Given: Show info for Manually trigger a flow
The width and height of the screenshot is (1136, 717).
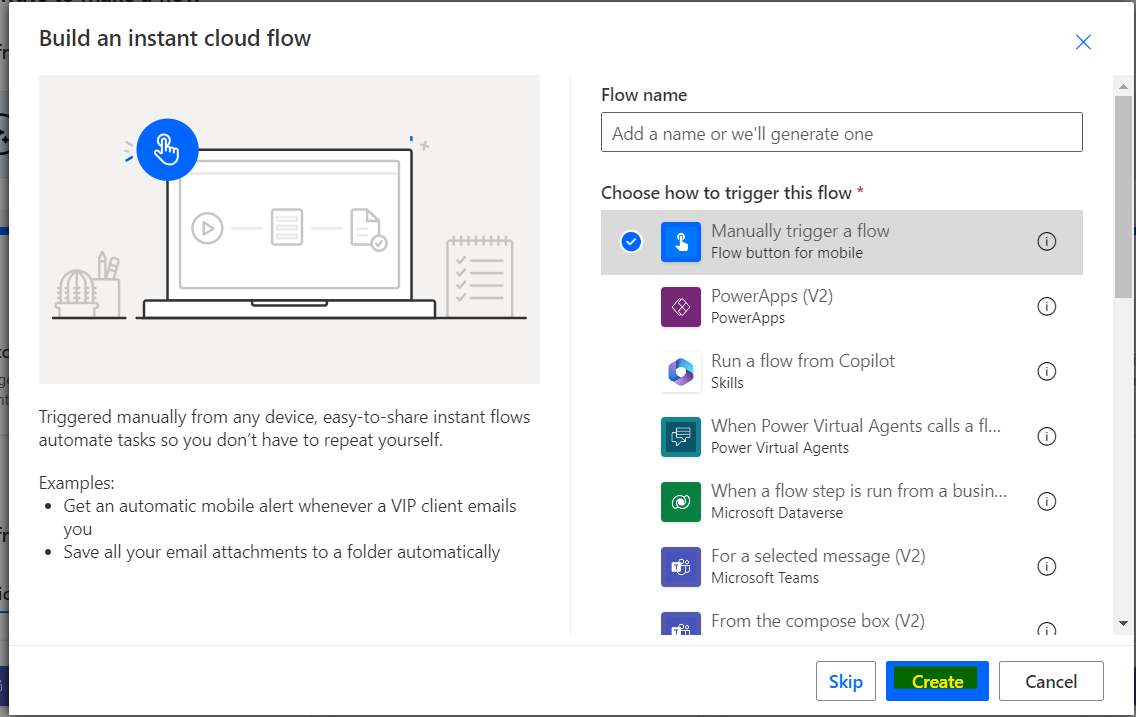Looking at the screenshot, I should (x=1046, y=241).
